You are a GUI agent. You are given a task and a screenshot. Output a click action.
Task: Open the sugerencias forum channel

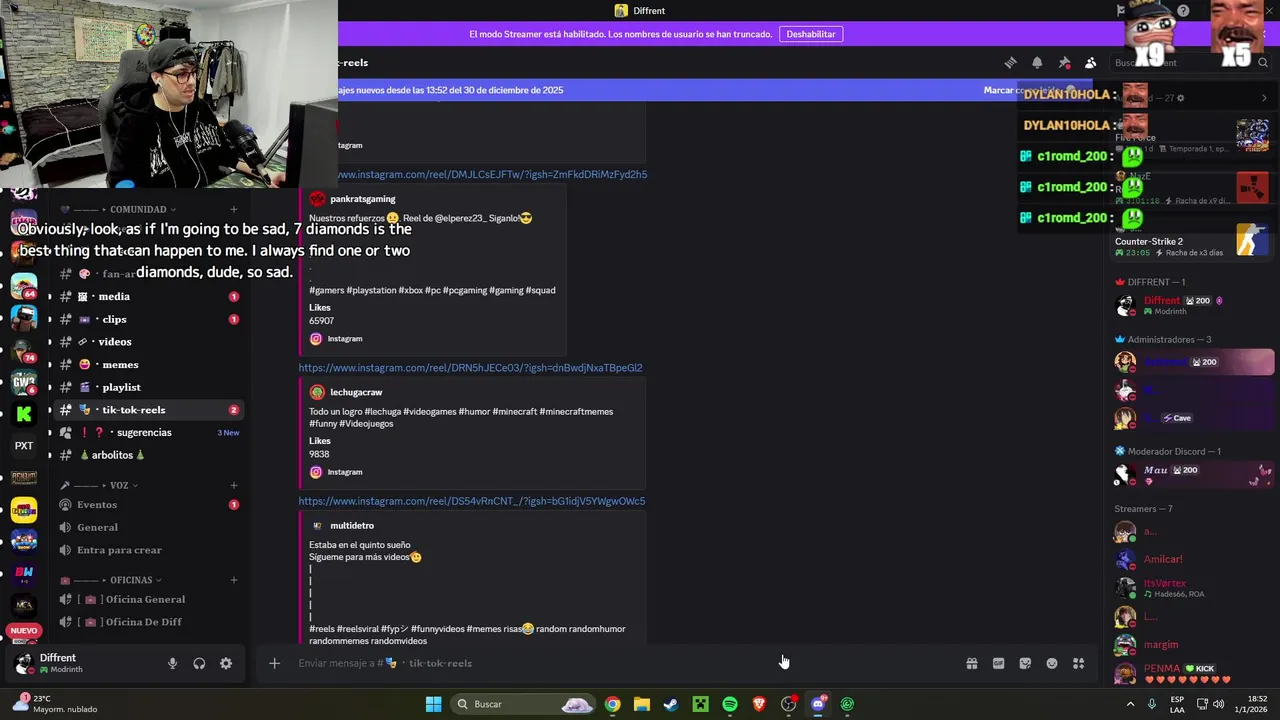pyautogui.click(x=148, y=433)
